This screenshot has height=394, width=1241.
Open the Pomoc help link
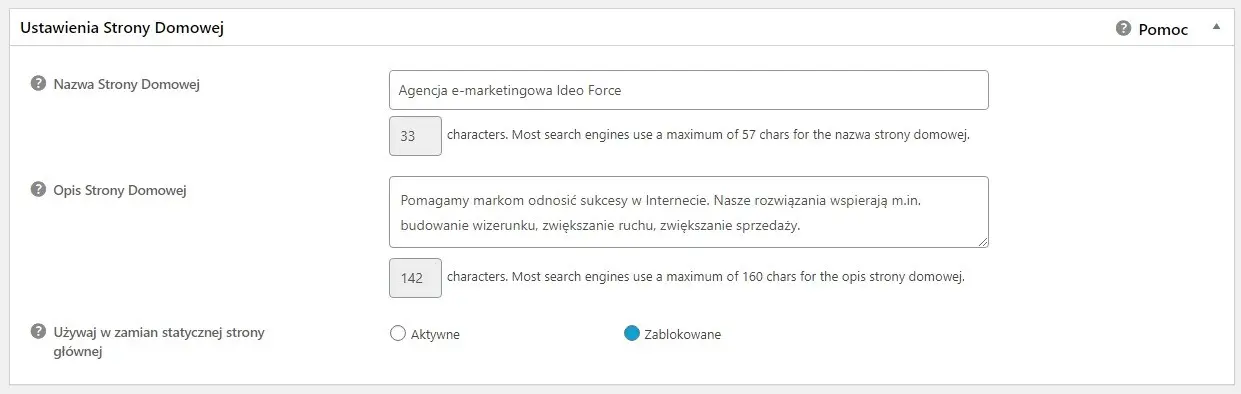tap(1163, 30)
